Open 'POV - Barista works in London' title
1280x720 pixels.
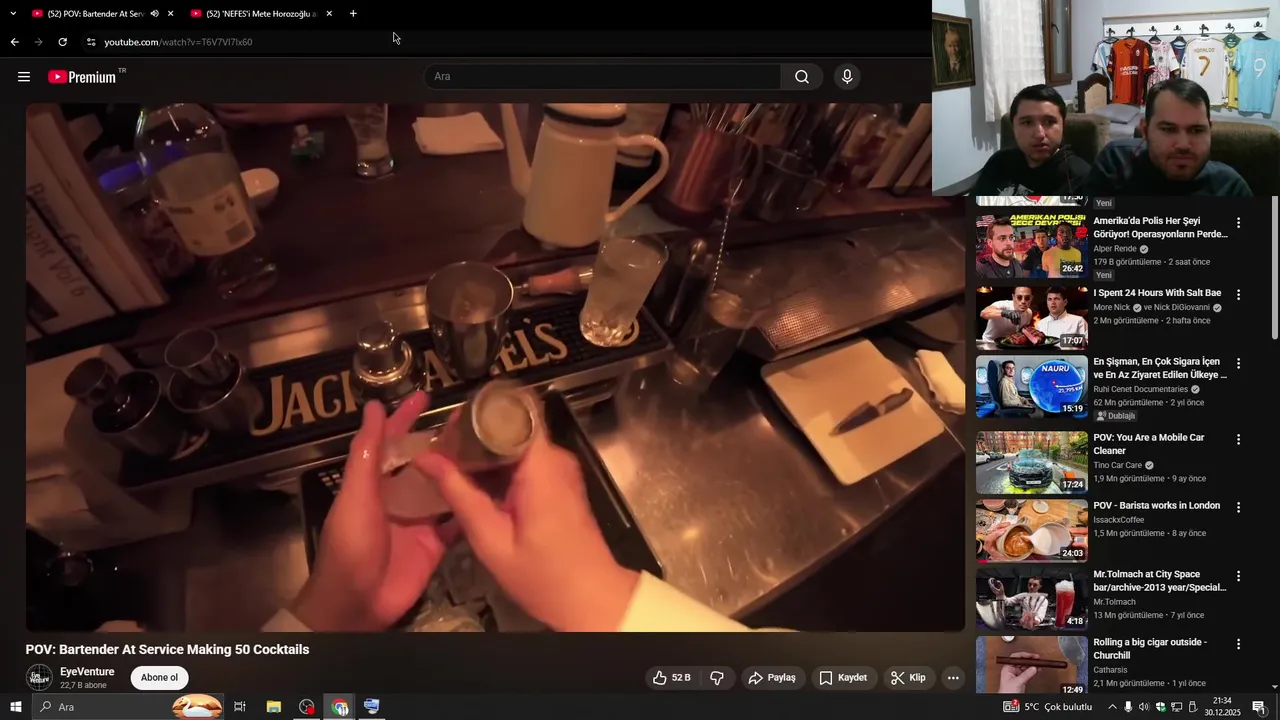1156,506
